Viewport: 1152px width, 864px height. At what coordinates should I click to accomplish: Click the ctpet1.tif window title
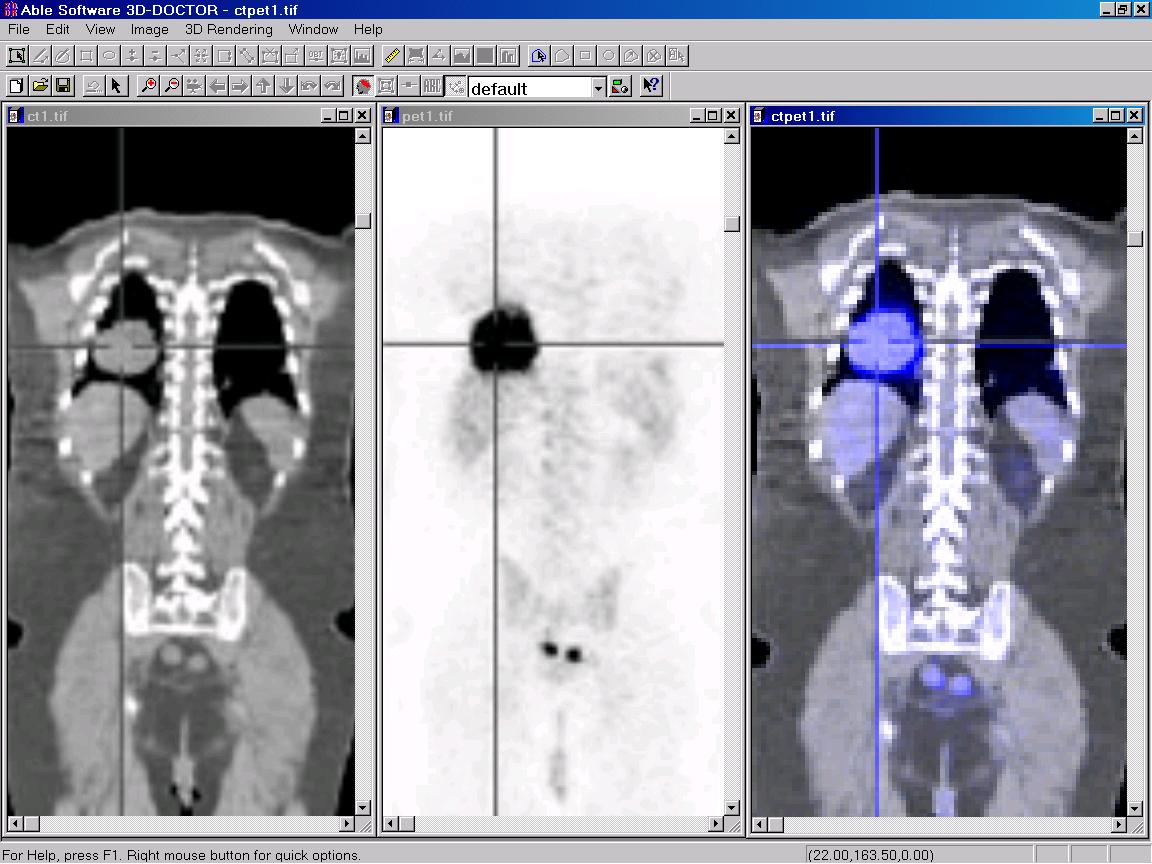[803, 116]
